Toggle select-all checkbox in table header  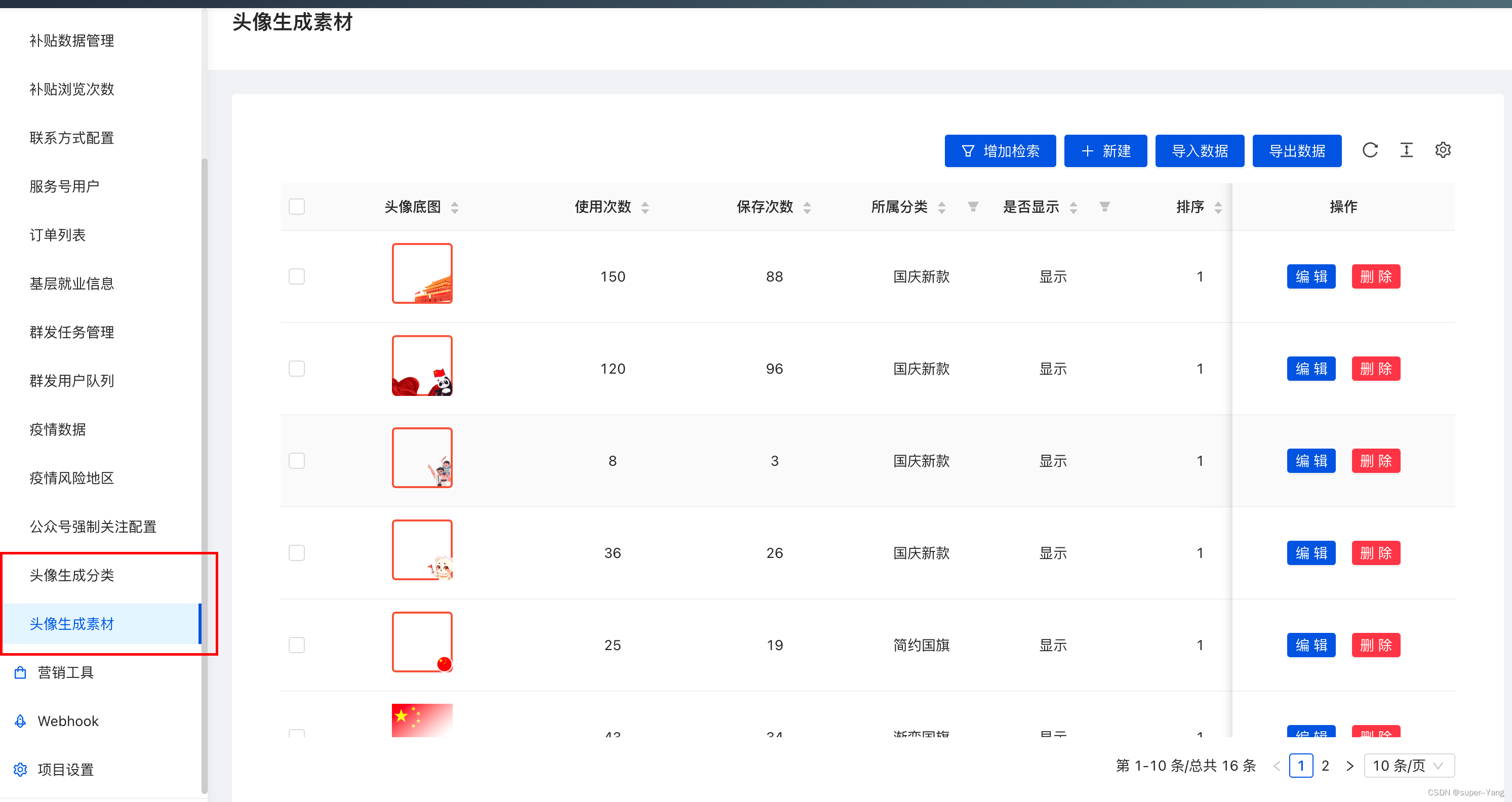[296, 207]
